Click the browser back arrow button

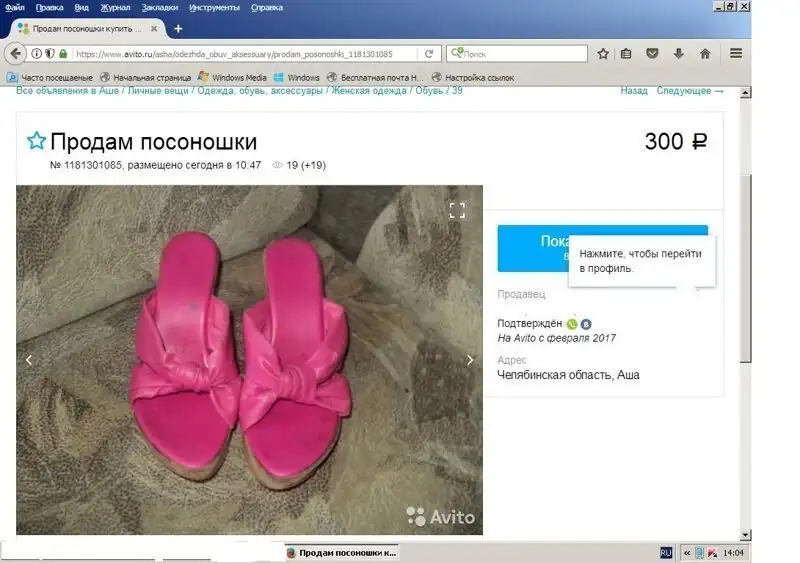click(16, 54)
